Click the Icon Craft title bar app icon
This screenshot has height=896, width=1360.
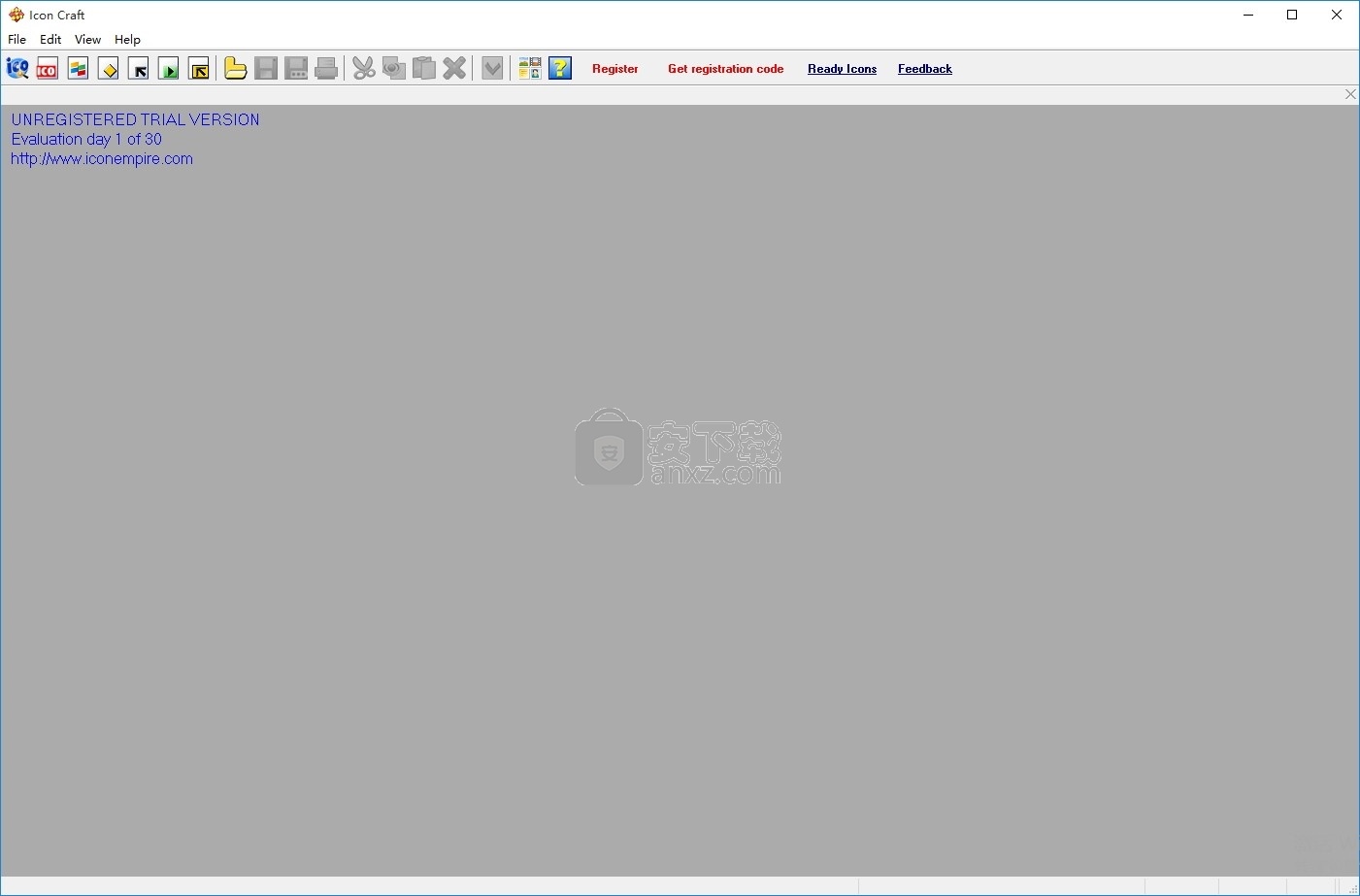17,15
